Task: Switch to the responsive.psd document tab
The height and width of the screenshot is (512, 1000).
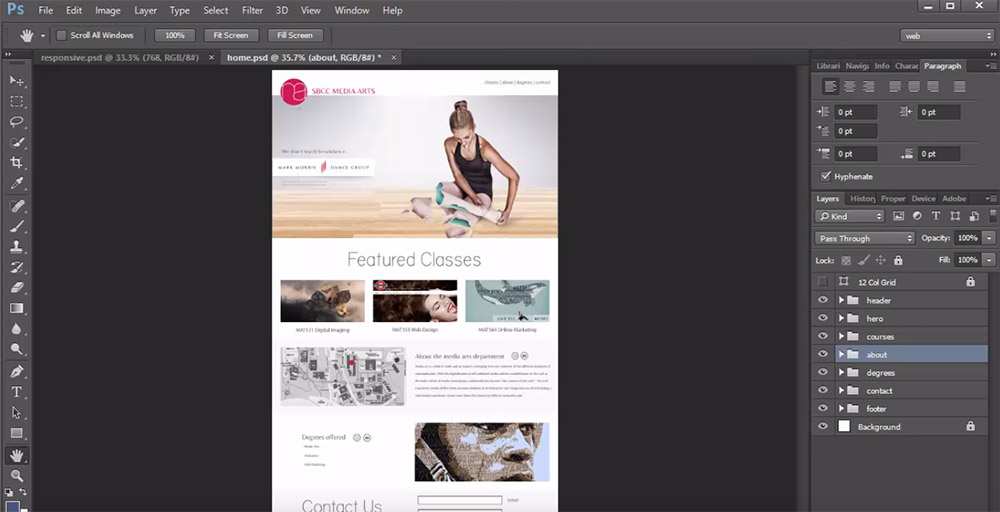Action: 119,58
